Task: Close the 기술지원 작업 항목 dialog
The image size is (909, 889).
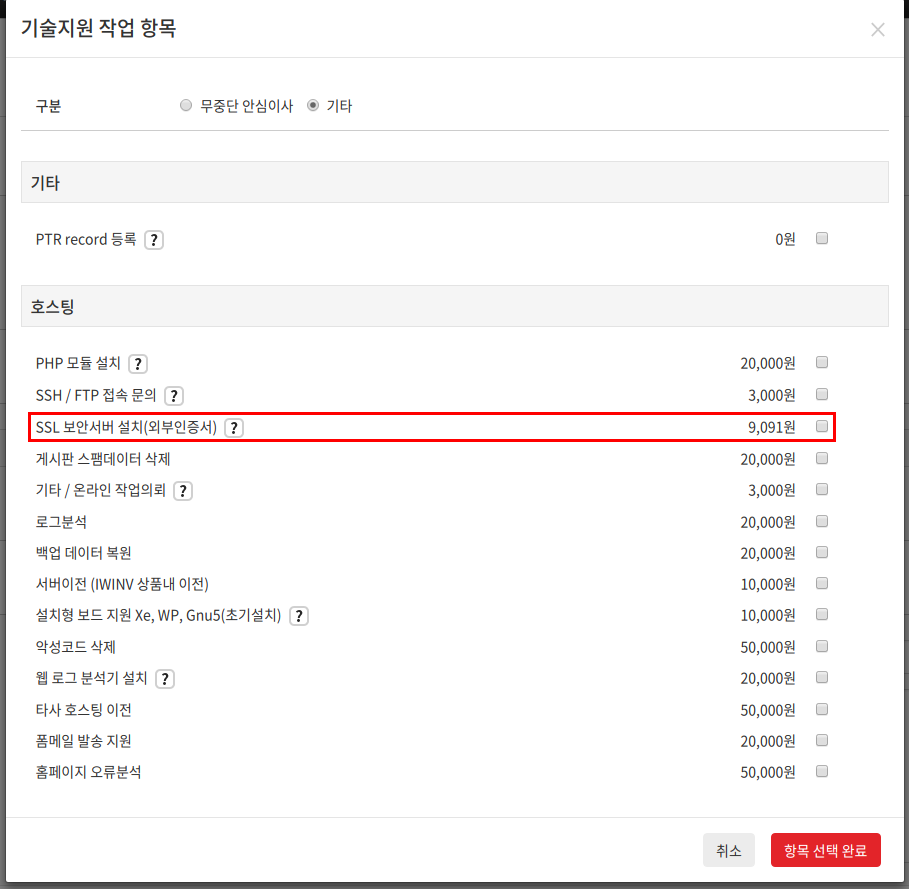Action: [878, 30]
